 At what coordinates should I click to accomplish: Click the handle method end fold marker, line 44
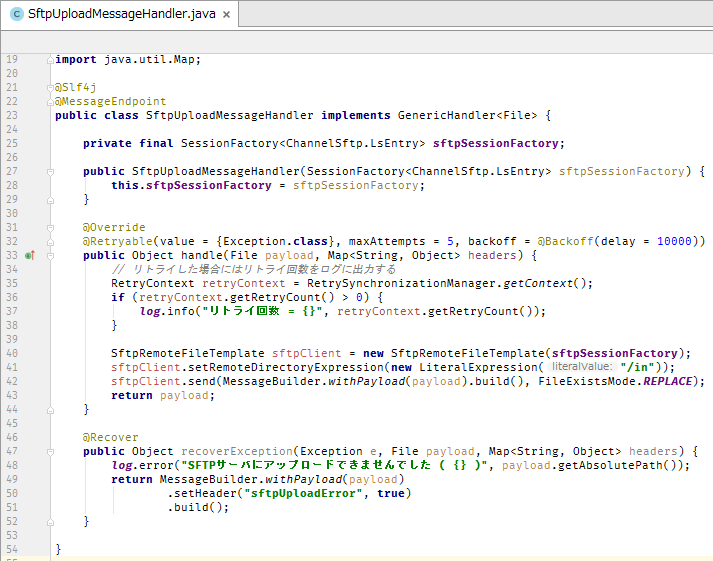50,410
